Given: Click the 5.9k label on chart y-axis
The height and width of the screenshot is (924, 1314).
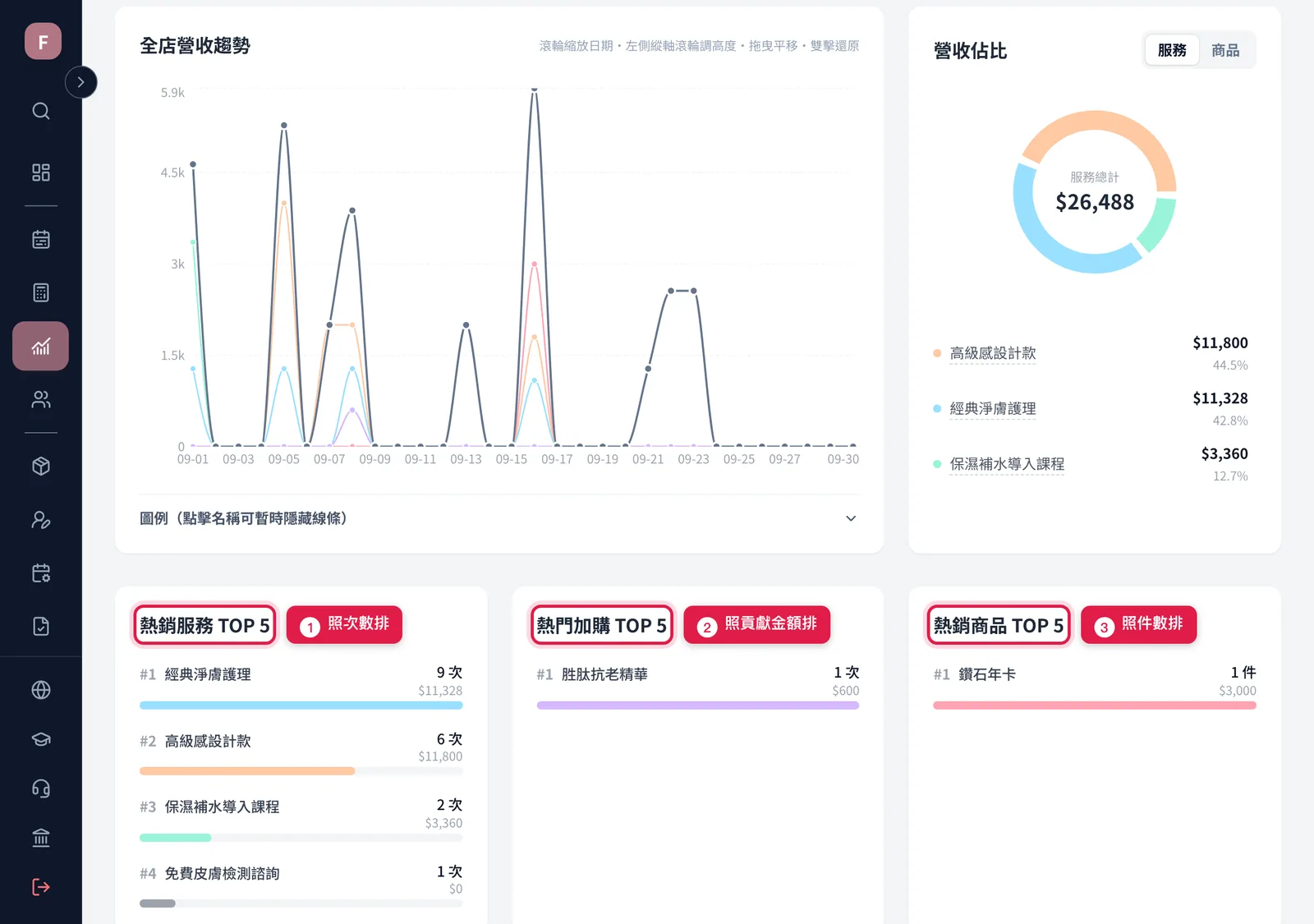Looking at the screenshot, I should point(172,93).
